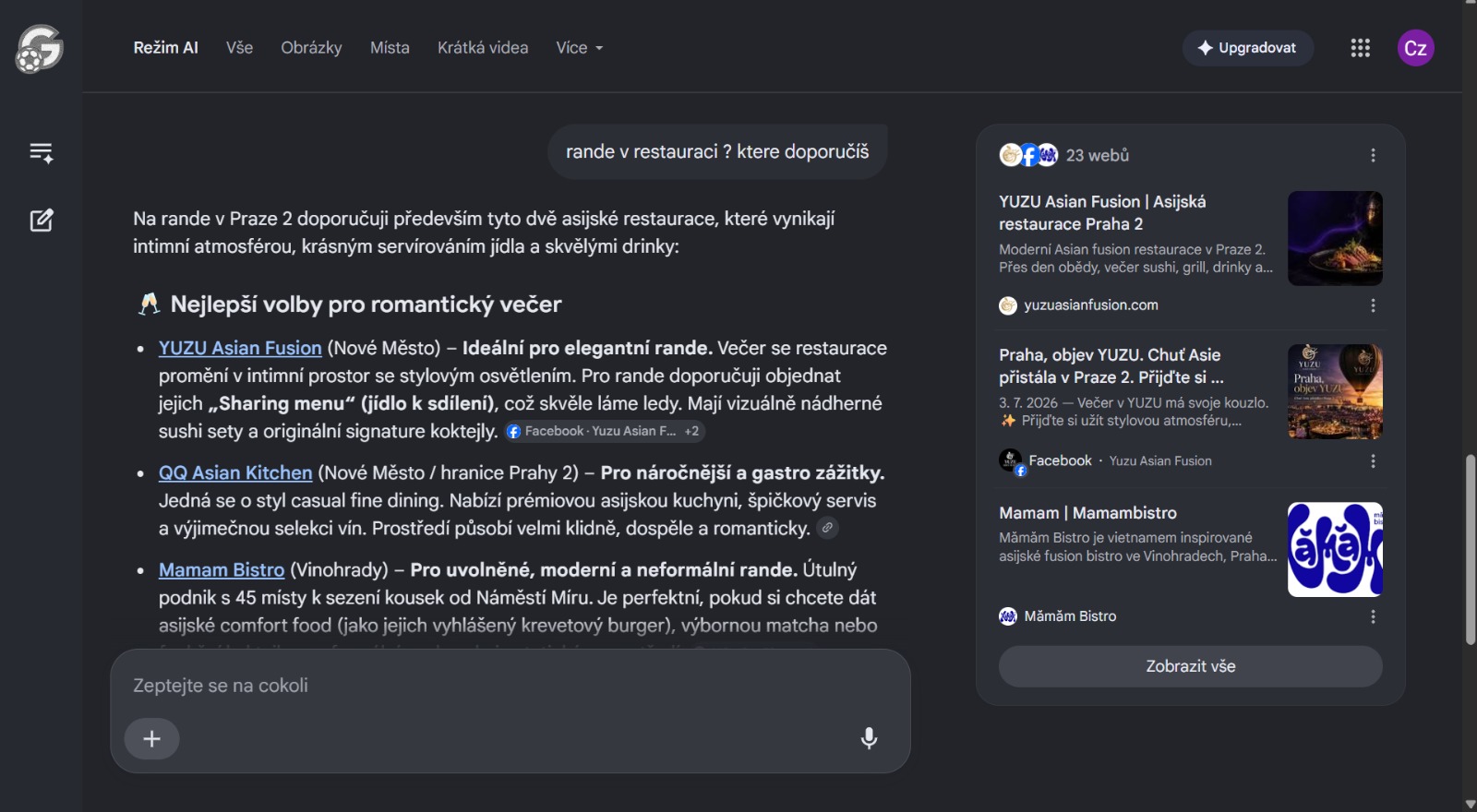1477x812 pixels.
Task: Open more options for Facebook result
Action: [x=1373, y=460]
